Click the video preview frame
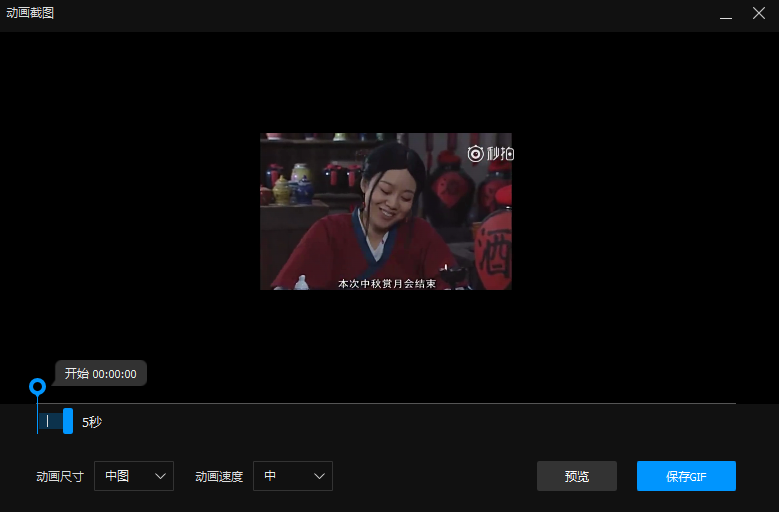This screenshot has width=779, height=512. pos(386,211)
